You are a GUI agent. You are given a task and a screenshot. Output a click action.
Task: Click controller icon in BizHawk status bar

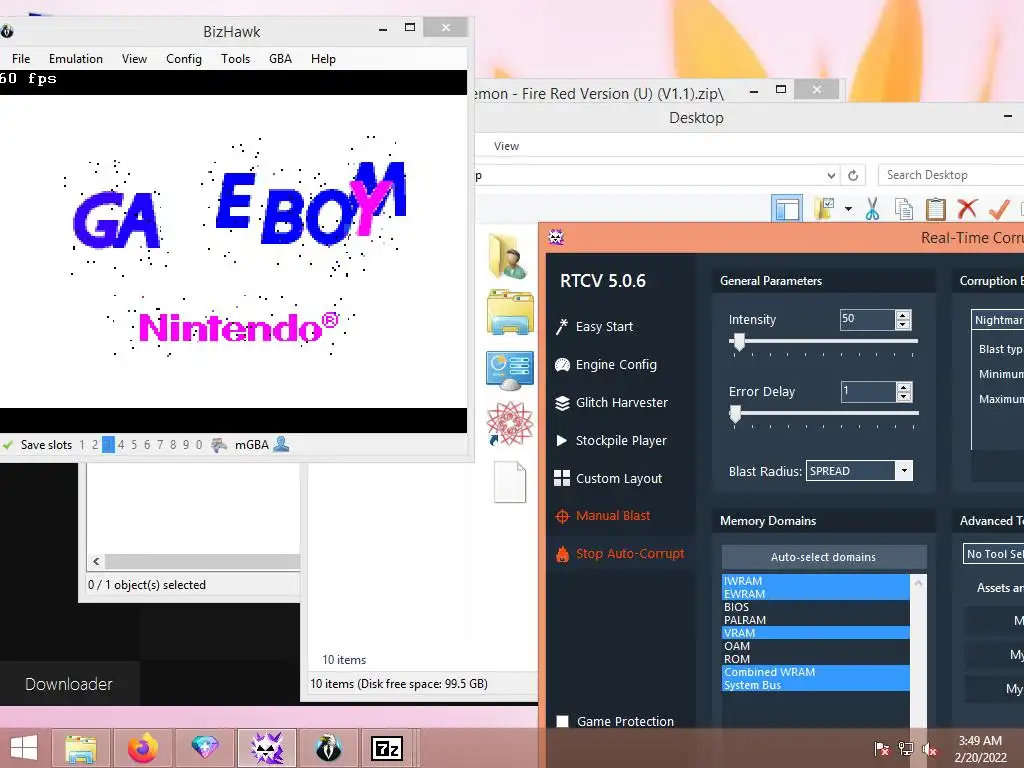[219, 445]
